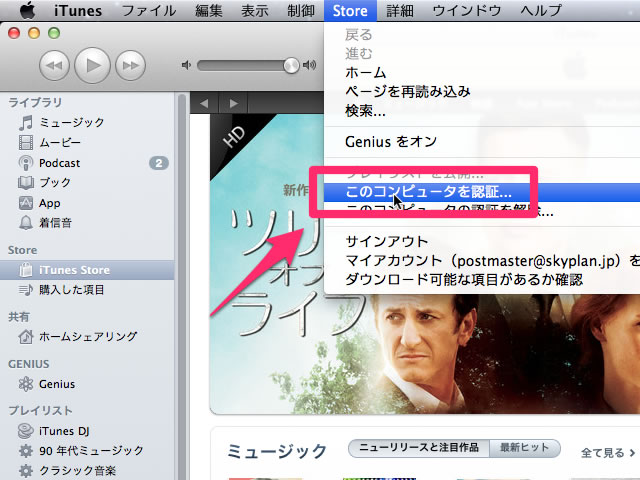Viewport: 640px width, 480px height.
Task: Adjust the volume slider knob
Action: (x=291, y=65)
